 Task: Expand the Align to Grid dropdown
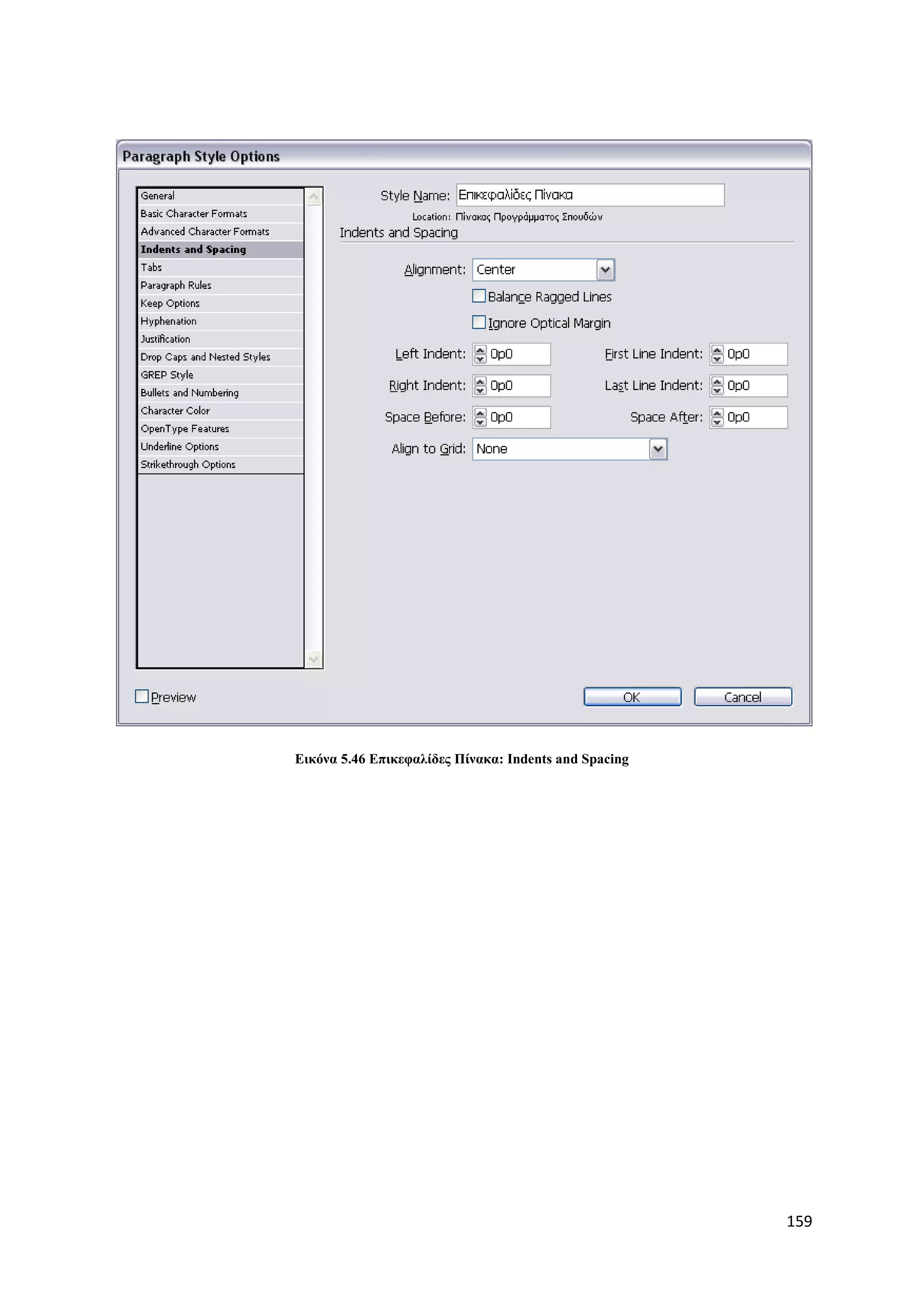point(658,449)
